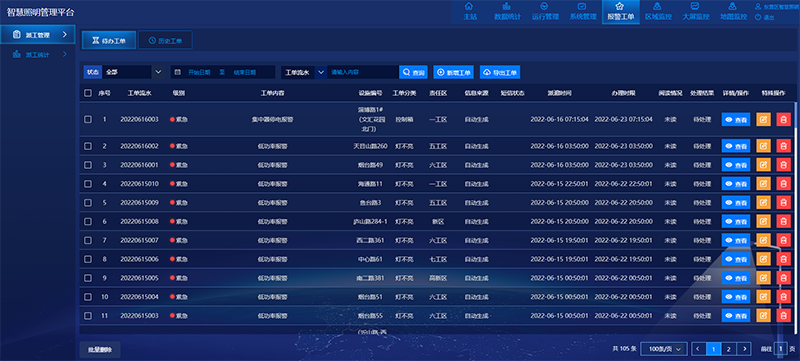Open the 大屏监控 top menu
This screenshot has height=361, width=800.
(695, 11)
